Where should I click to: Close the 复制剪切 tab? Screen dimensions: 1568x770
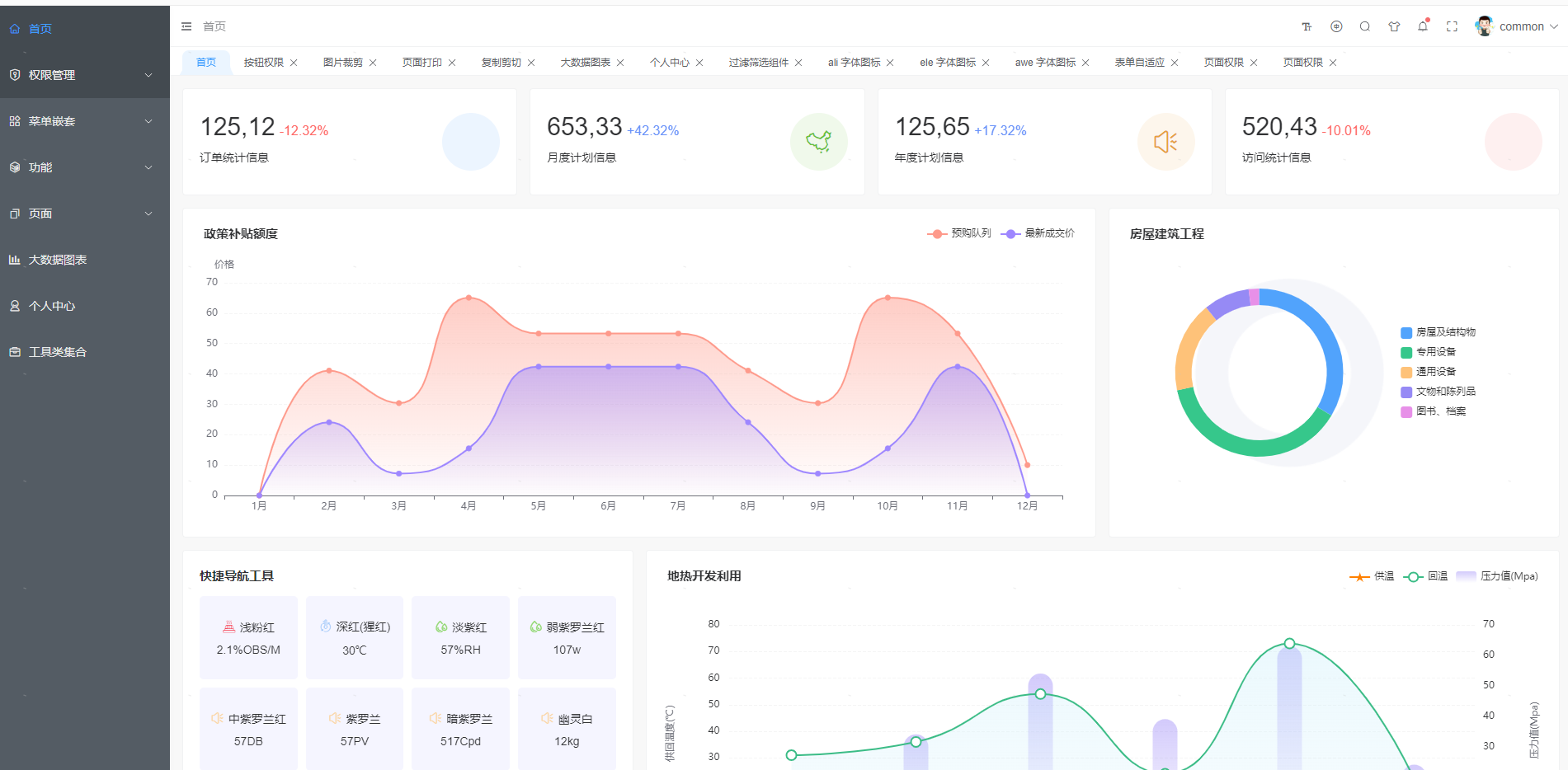point(531,63)
